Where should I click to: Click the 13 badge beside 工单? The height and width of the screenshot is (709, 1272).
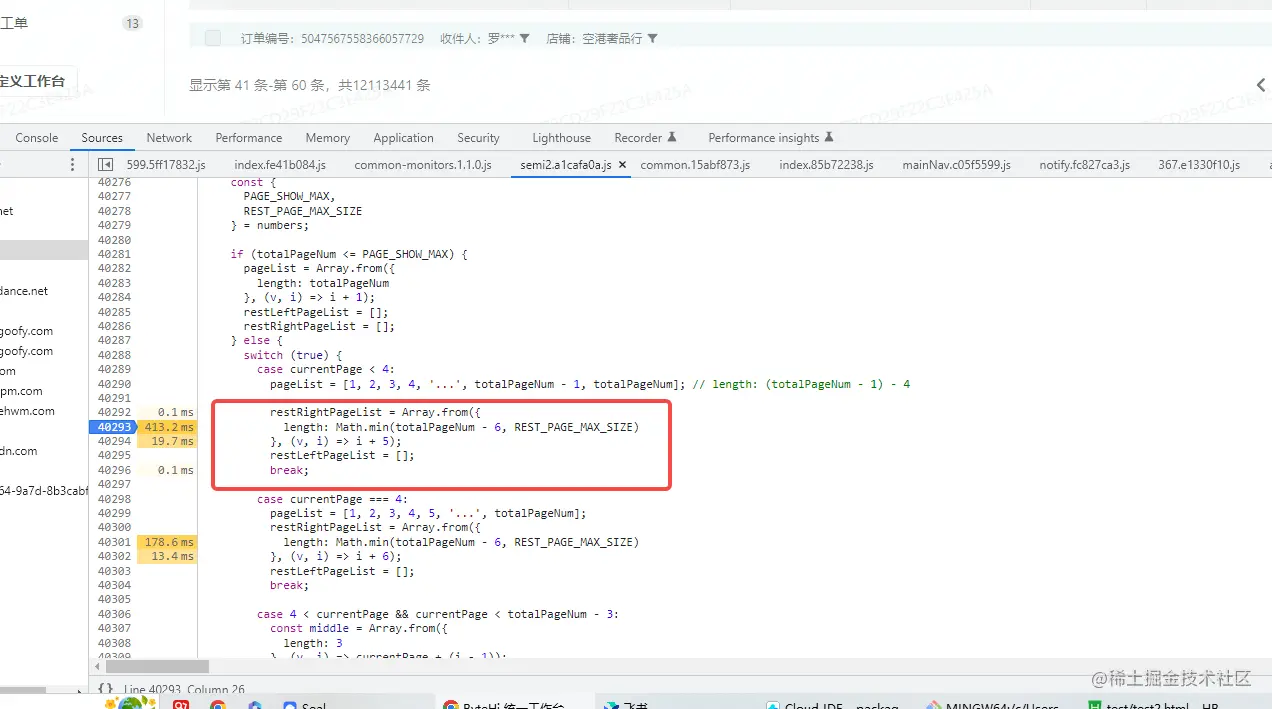(x=132, y=23)
